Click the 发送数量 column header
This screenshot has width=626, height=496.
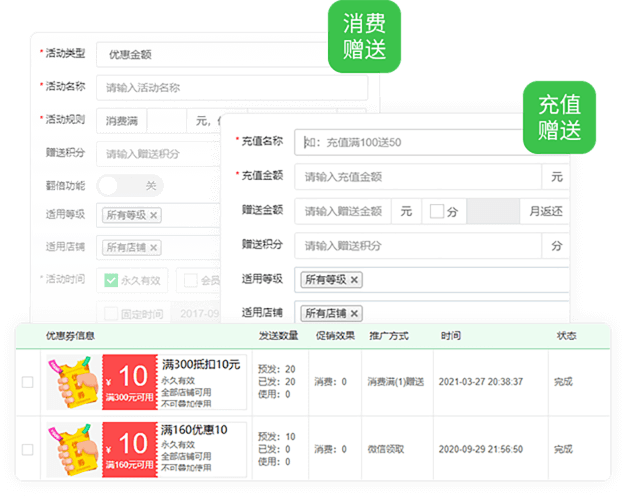pos(278,336)
